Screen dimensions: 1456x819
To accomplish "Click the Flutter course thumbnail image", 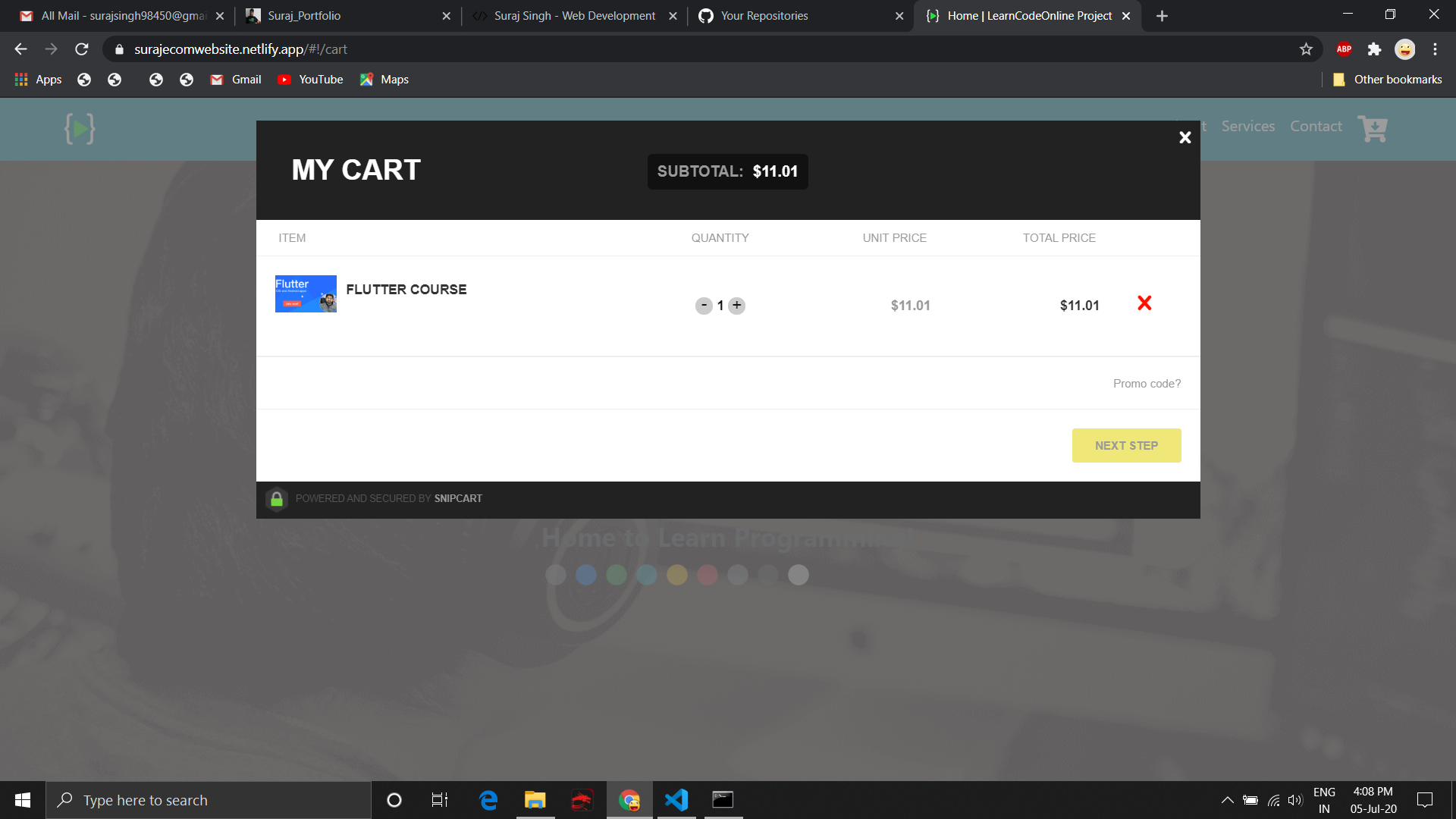I will (x=306, y=293).
